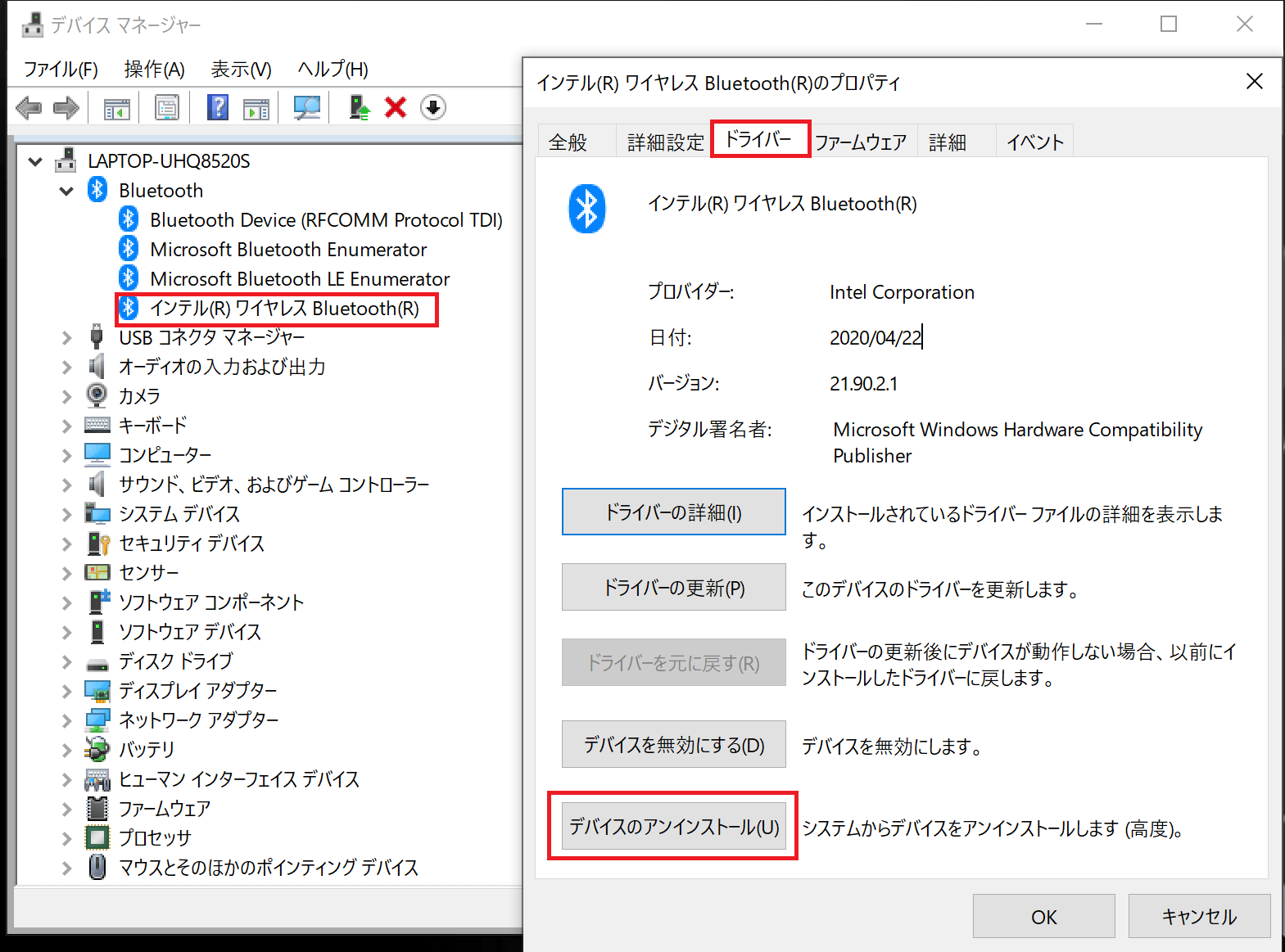The image size is (1285, 952).
Task: Click the ファームウェア chip icon
Action: click(x=97, y=809)
